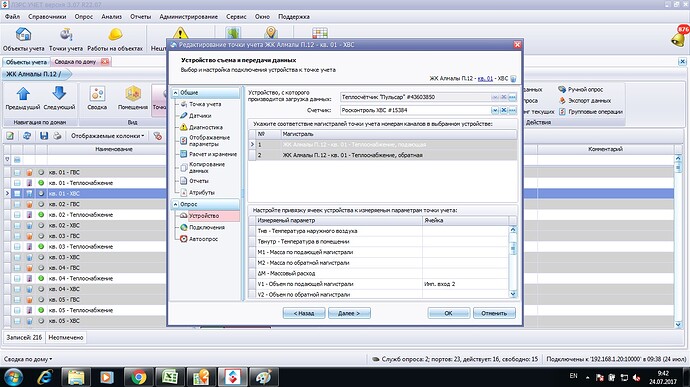The width and height of the screenshot is (690, 387).
Task: Open Excel from the taskbar
Action: (169, 377)
